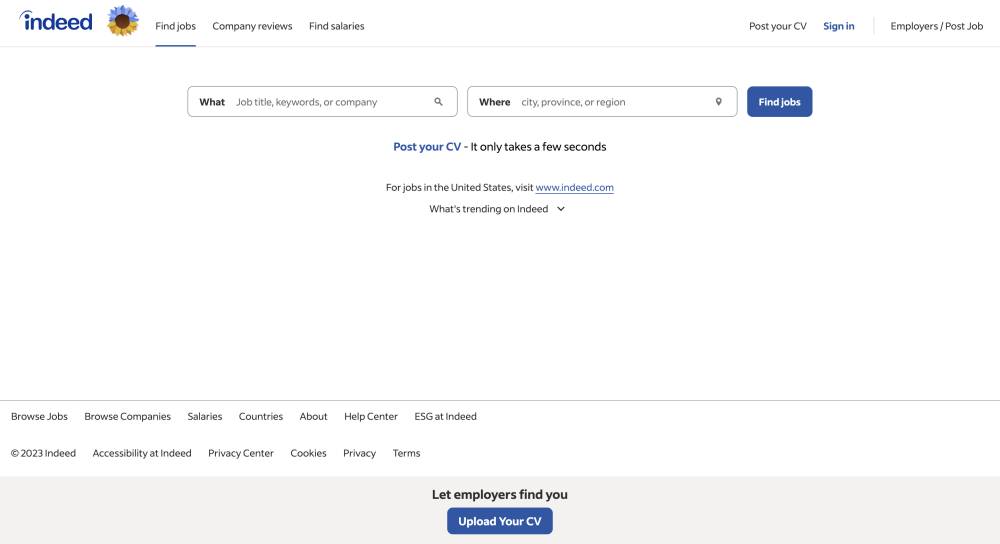Open About footer link

pyautogui.click(x=313, y=416)
